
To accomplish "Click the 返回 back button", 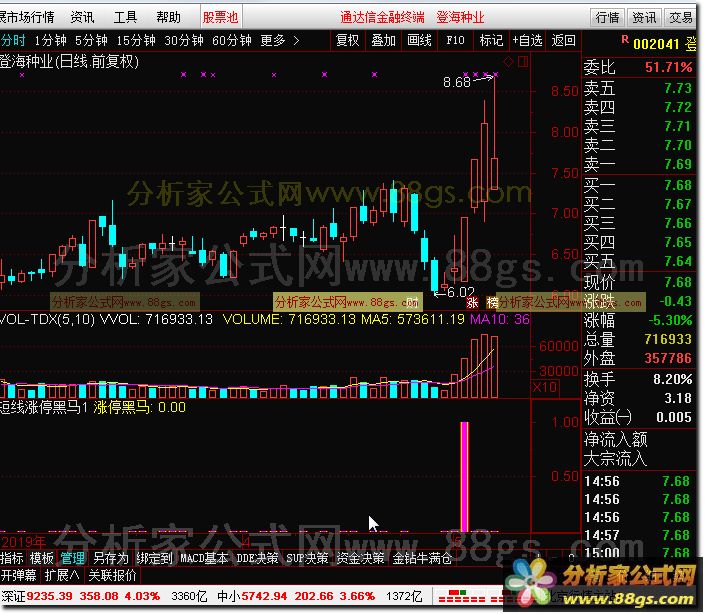I will [x=563, y=40].
